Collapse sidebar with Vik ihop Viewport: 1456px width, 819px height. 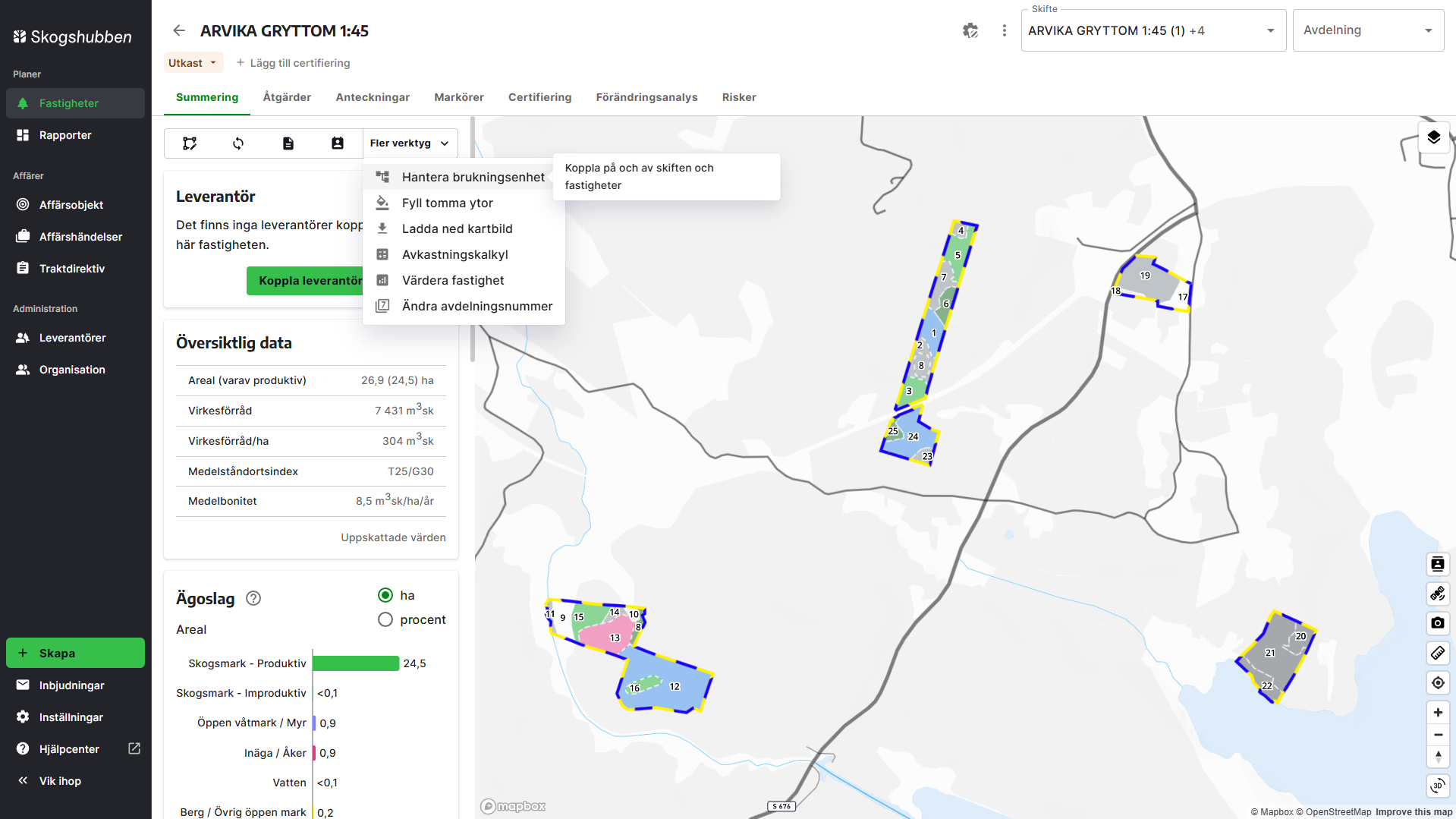[75, 781]
